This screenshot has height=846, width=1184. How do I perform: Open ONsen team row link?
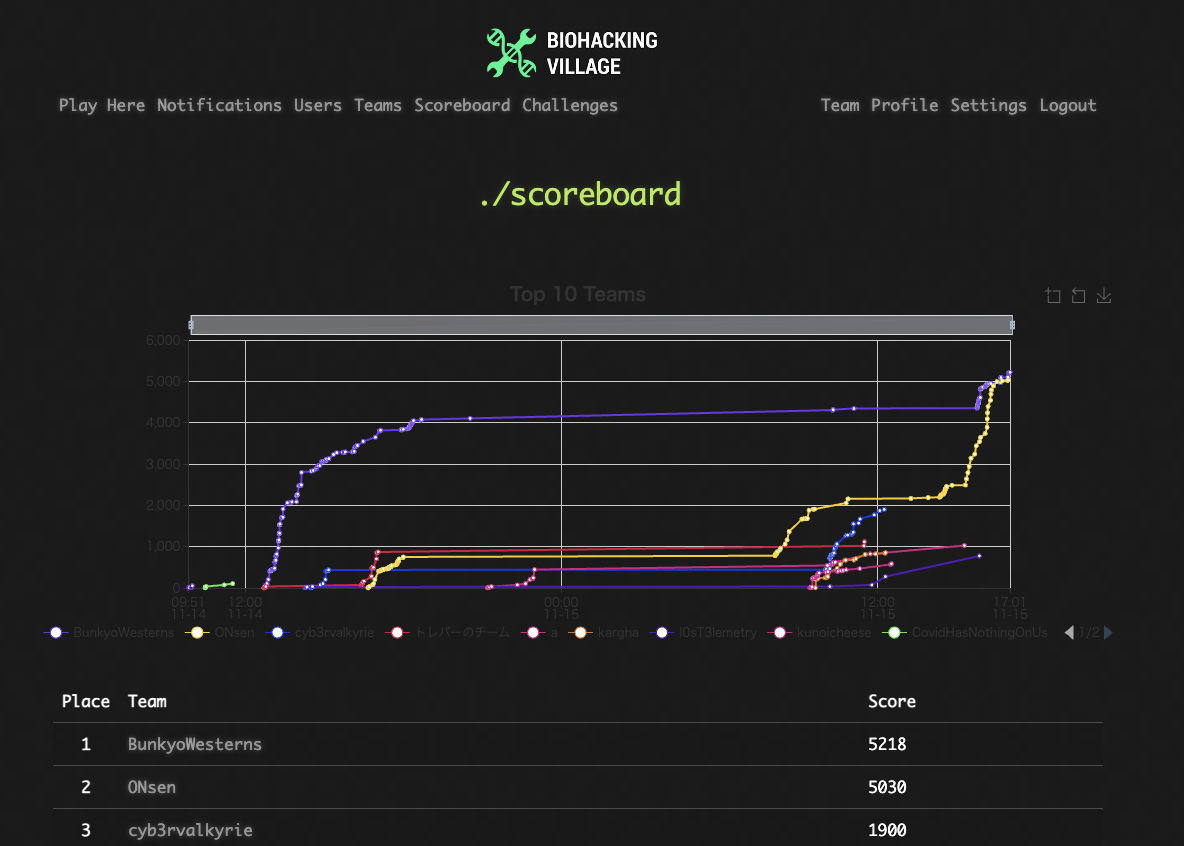tap(152, 787)
